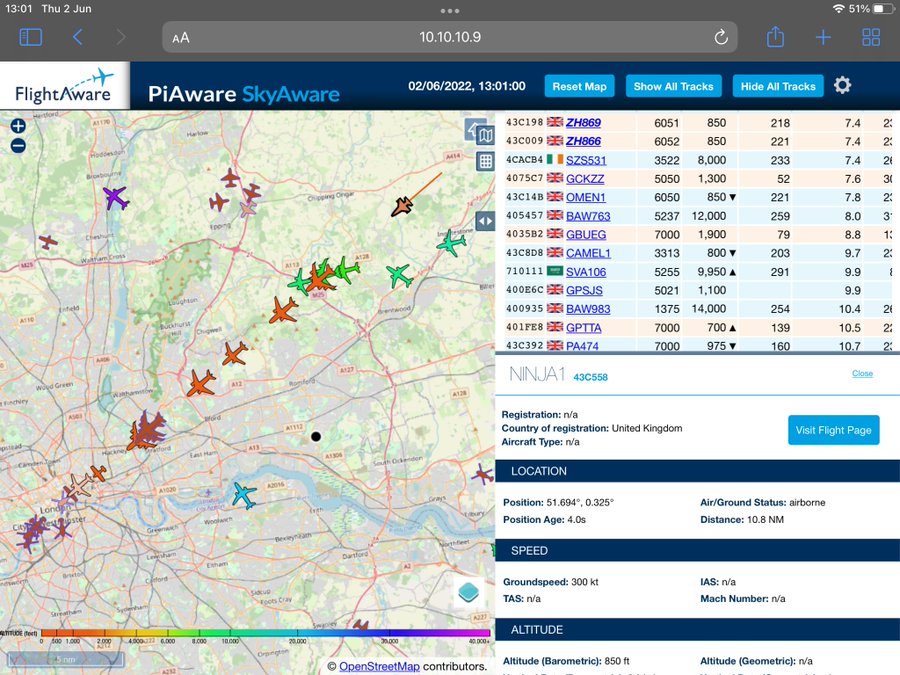Viewport: 900px width, 675px height.
Task: Click the Visit Flight Page button
Action: tap(833, 430)
